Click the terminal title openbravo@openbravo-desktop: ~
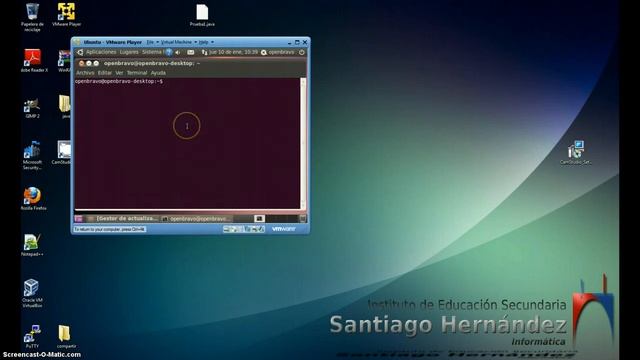Viewport: 640px width, 360px height. (152, 63)
